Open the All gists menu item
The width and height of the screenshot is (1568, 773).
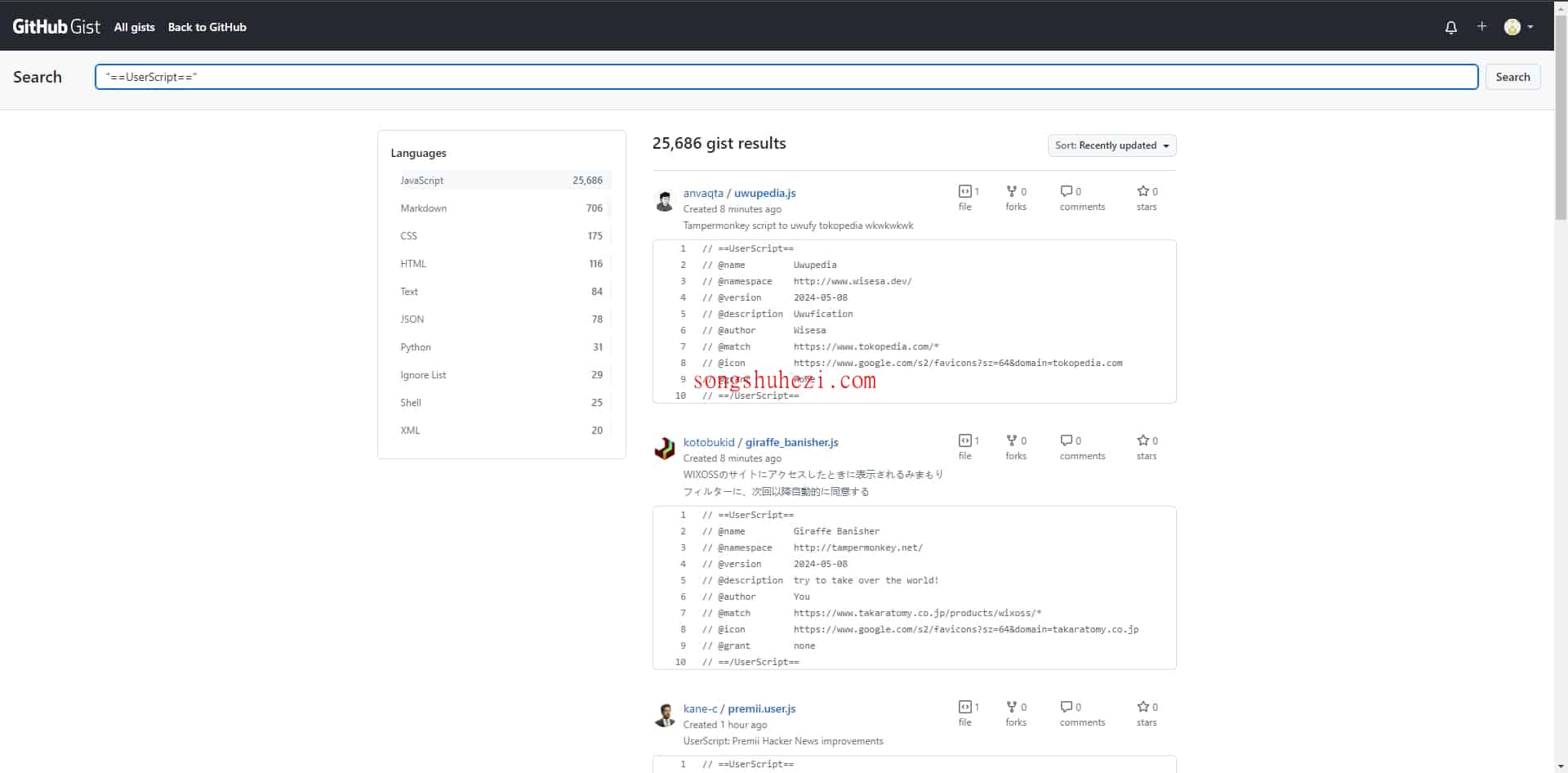tap(134, 27)
